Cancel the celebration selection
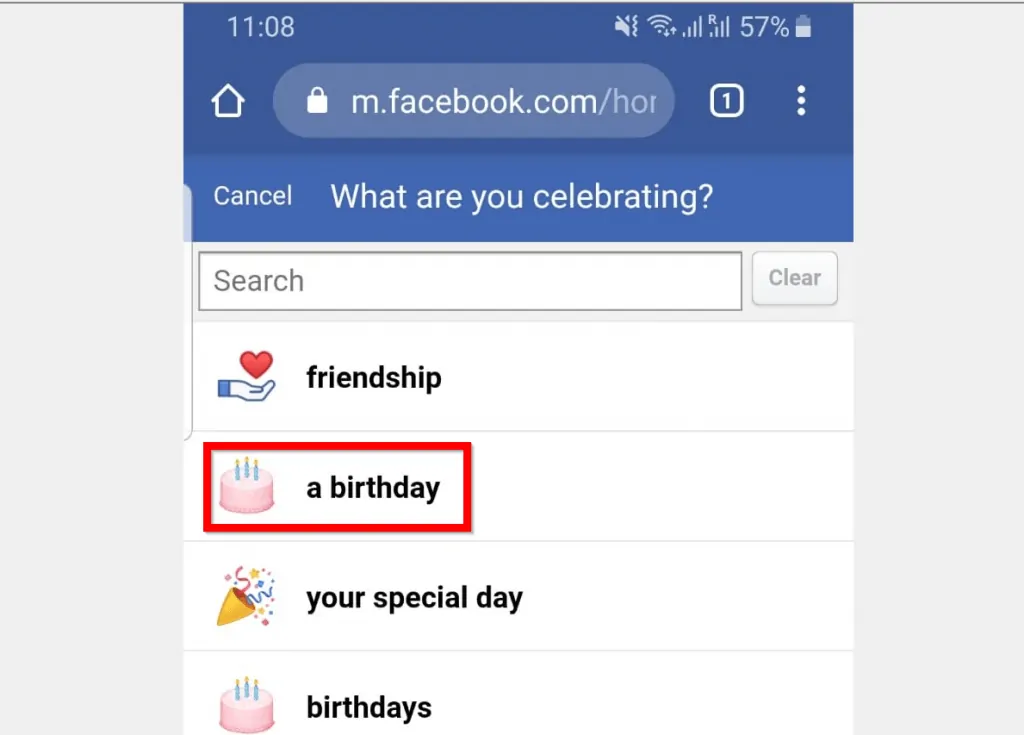Viewport: 1024px width, 735px height. [x=252, y=196]
